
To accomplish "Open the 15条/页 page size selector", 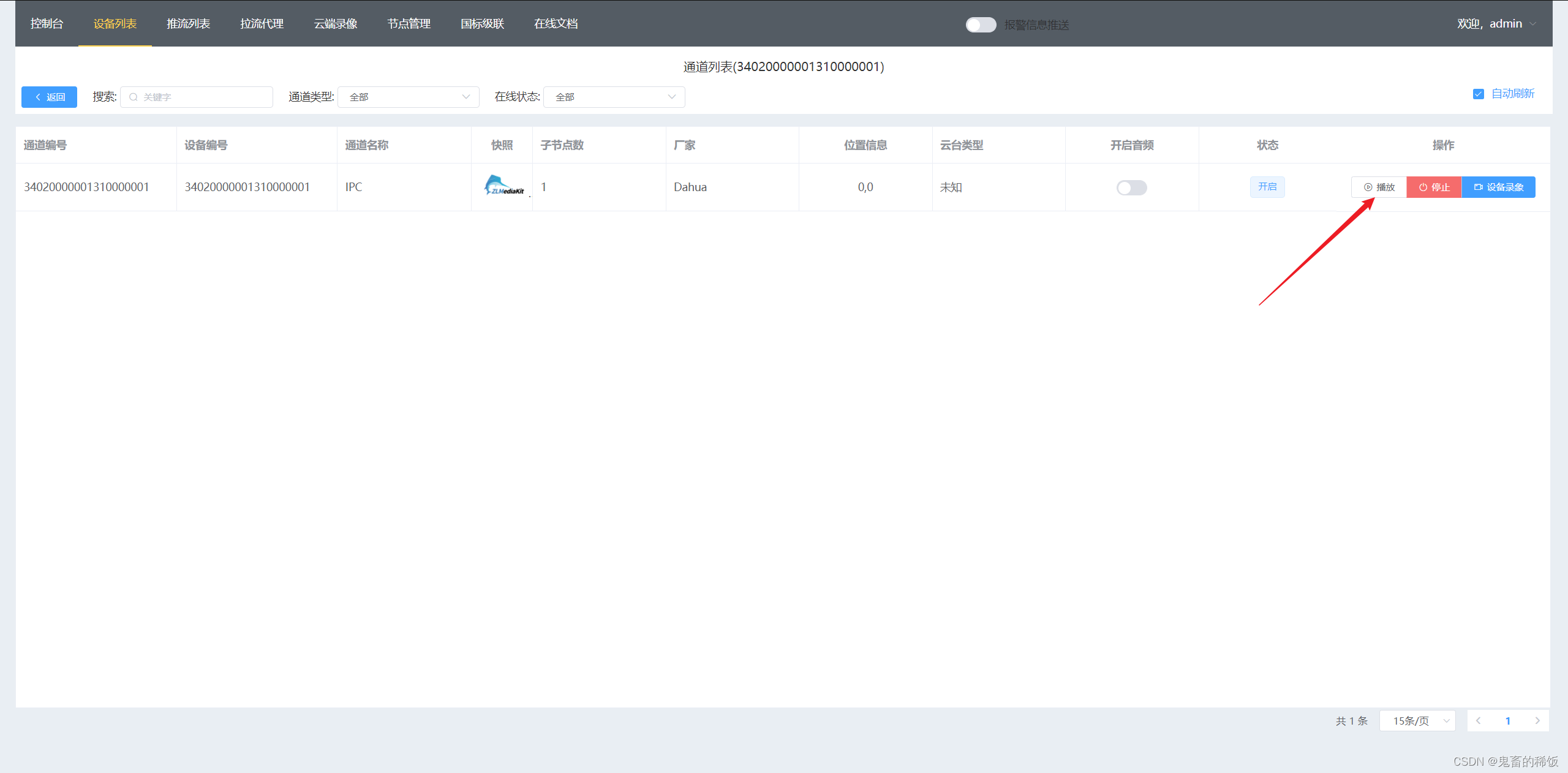I will [1417, 721].
